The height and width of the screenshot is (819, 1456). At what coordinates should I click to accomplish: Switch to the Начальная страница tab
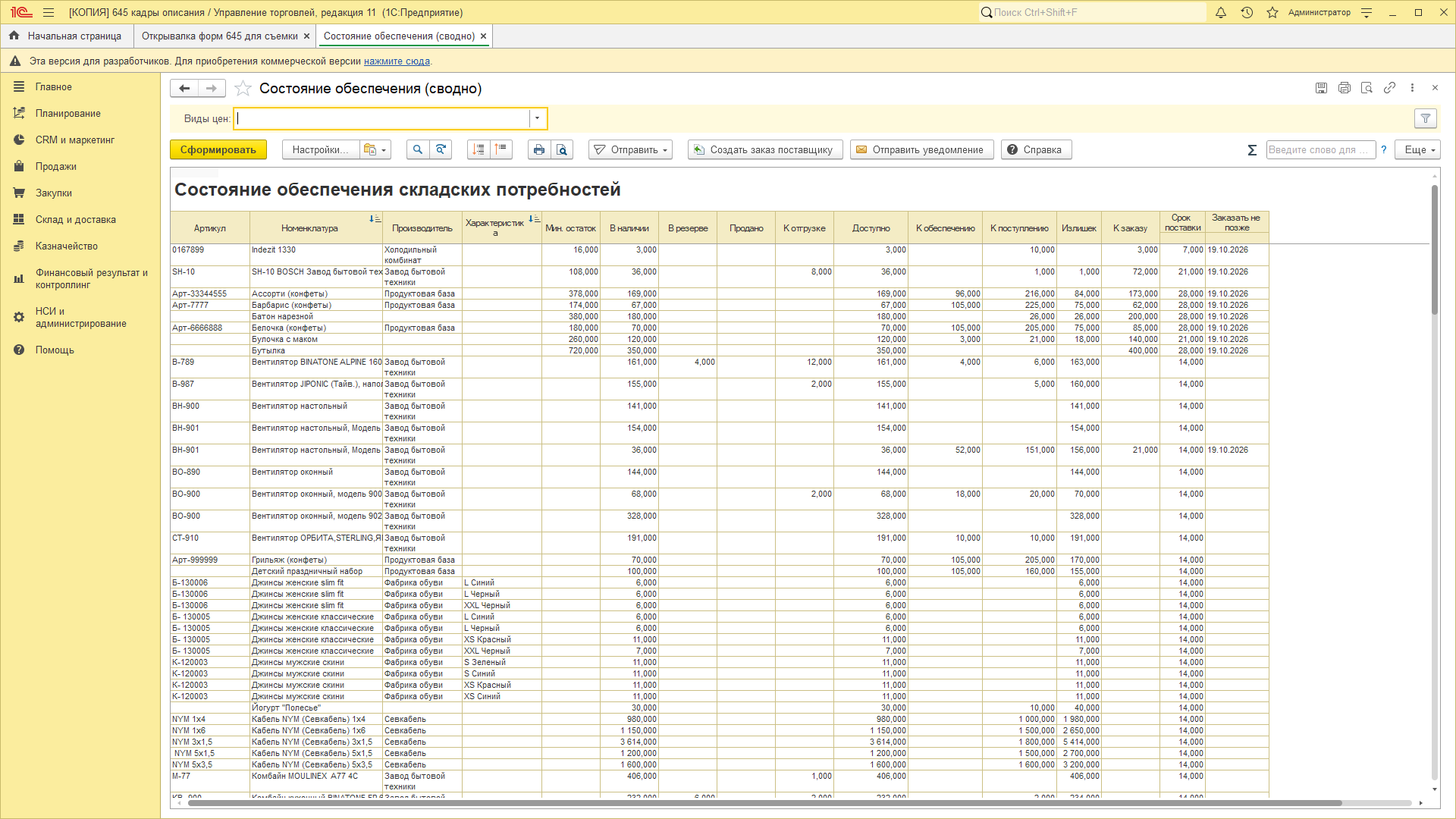point(66,36)
